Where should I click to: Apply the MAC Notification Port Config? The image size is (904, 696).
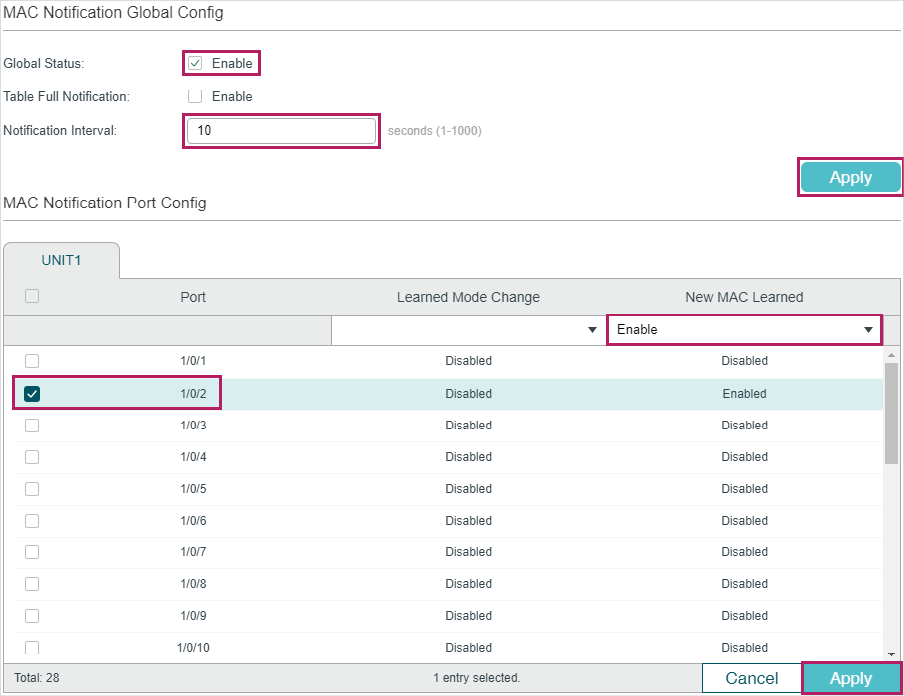[851, 679]
